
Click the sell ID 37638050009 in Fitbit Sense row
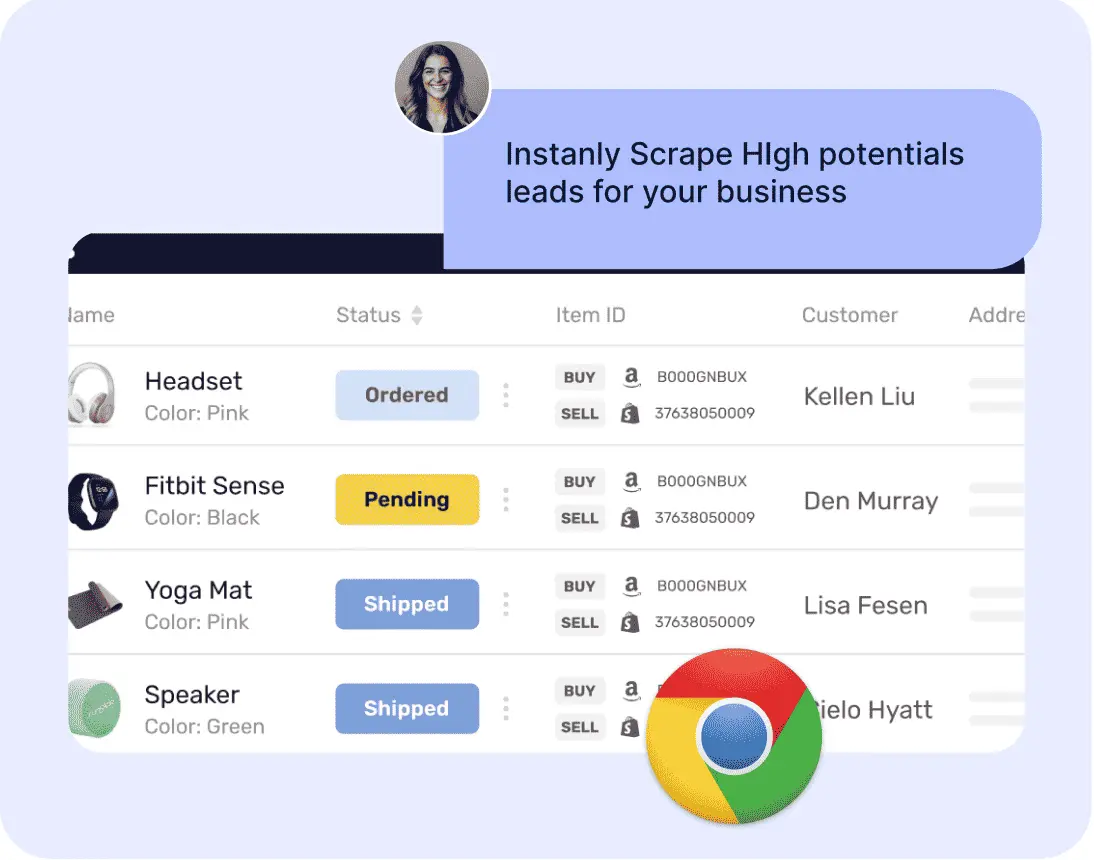705,518
